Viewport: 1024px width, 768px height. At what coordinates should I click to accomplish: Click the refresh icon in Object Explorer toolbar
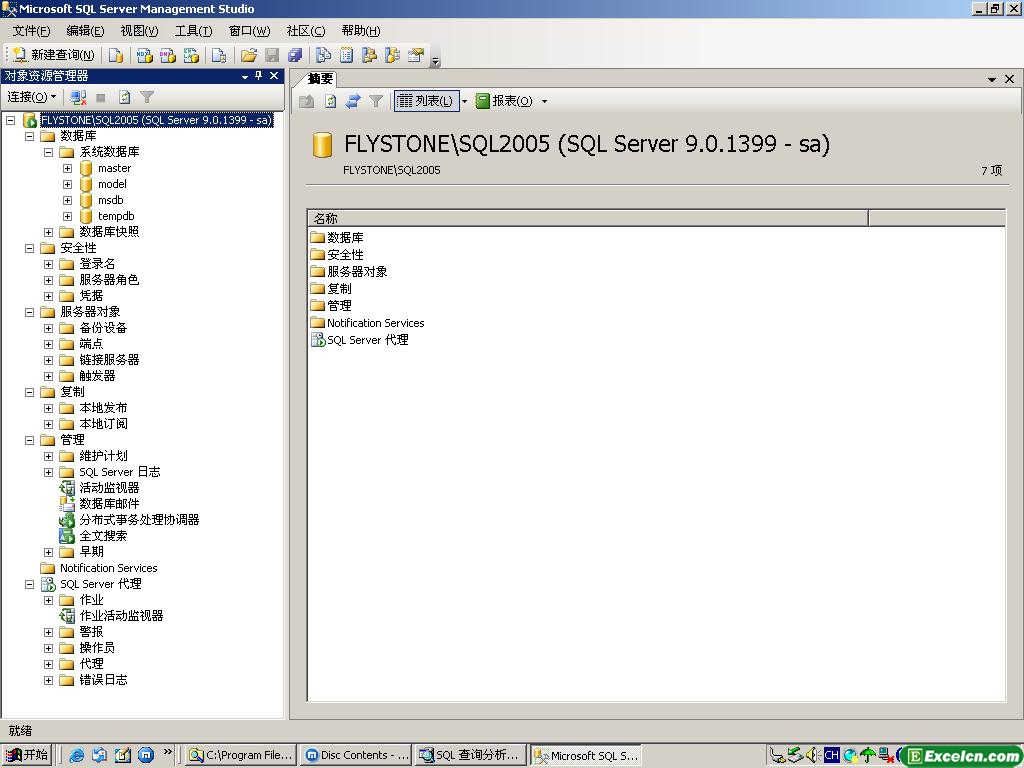[x=125, y=97]
